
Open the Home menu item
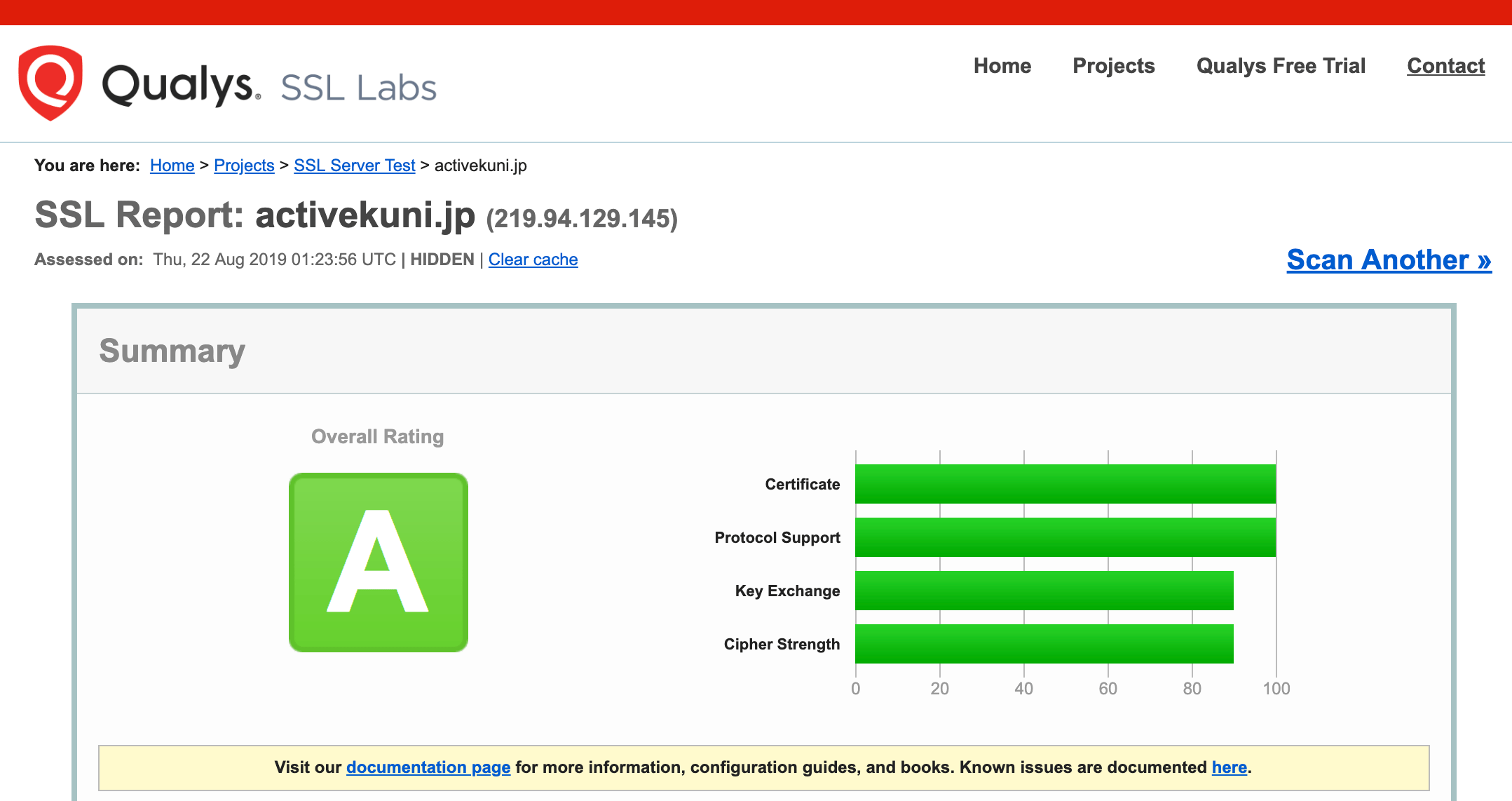(x=1002, y=66)
